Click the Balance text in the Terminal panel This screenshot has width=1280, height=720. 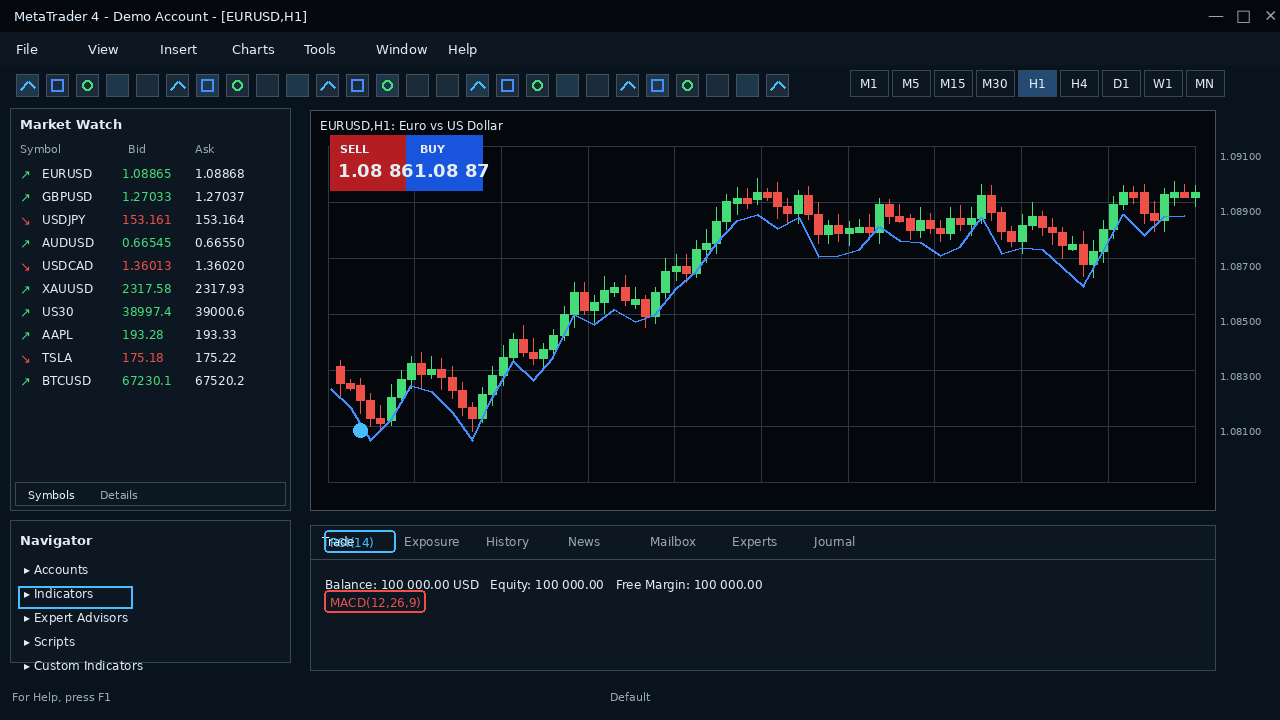click(x=402, y=585)
